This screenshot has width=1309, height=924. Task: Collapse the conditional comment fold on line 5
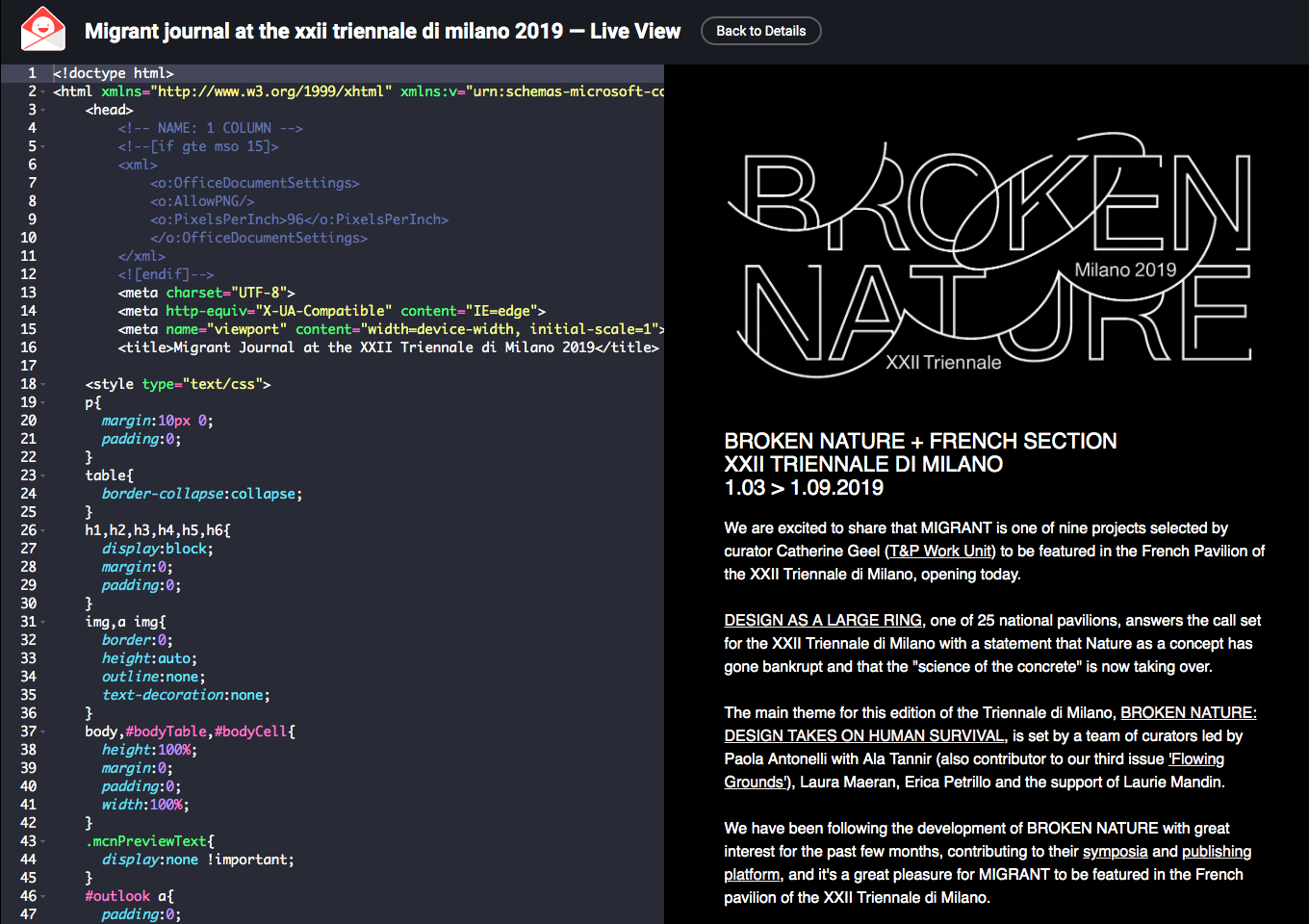click(x=43, y=146)
